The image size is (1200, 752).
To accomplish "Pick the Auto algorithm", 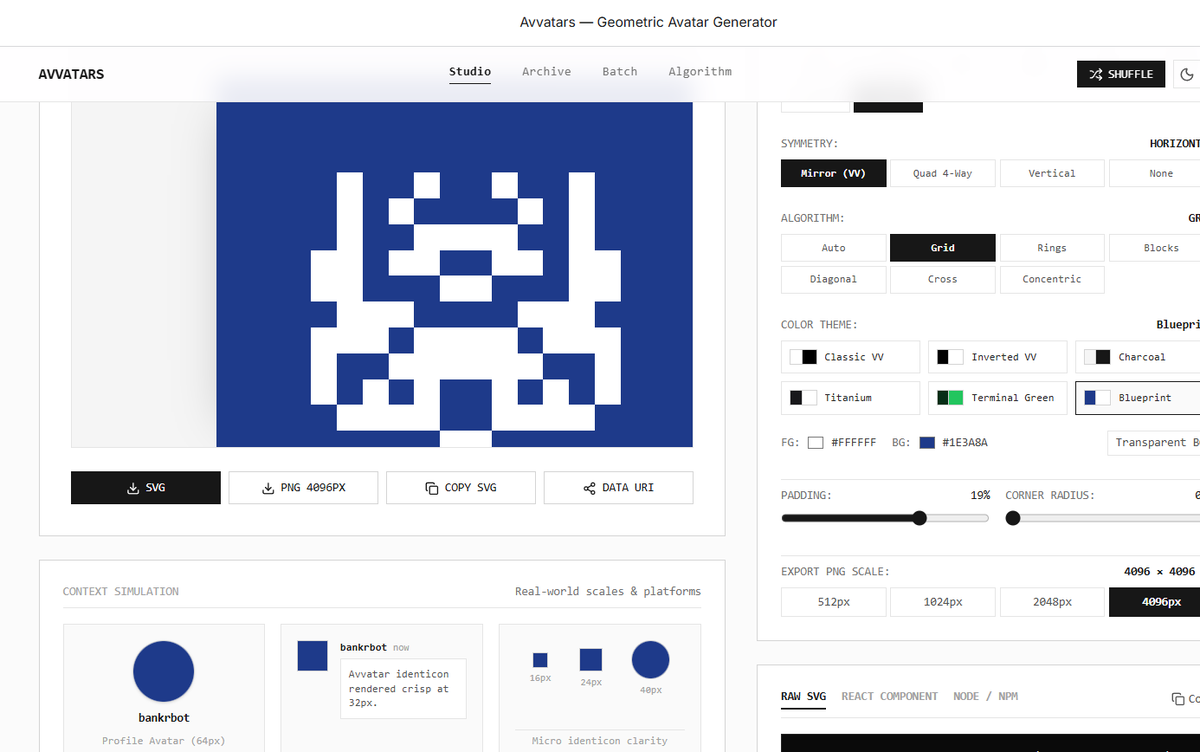I will 833,248.
